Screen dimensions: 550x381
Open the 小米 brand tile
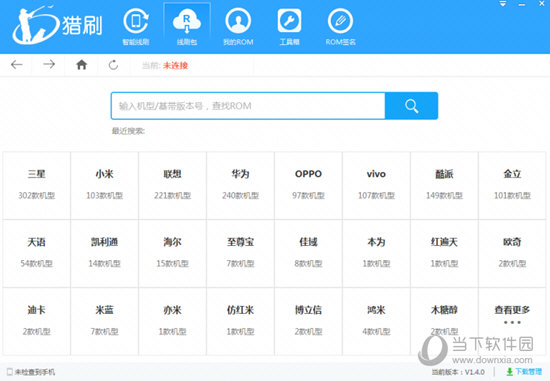105,186
